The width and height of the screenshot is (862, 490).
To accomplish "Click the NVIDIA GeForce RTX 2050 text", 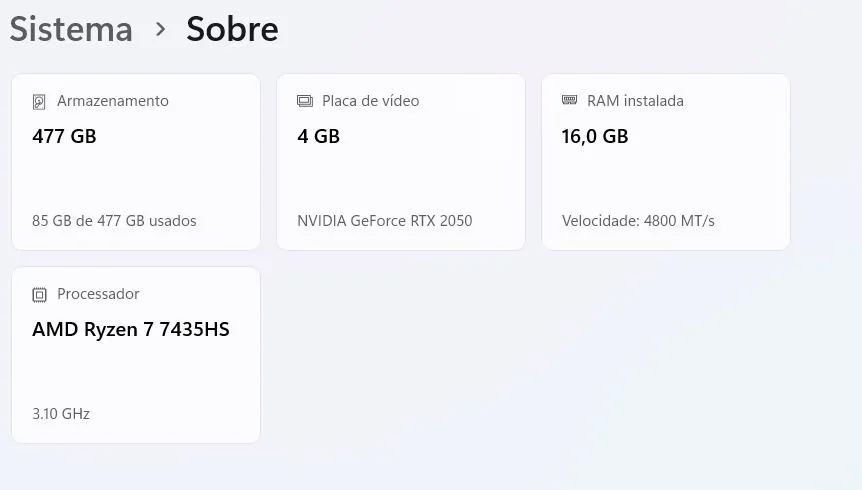I will click(x=384, y=221).
